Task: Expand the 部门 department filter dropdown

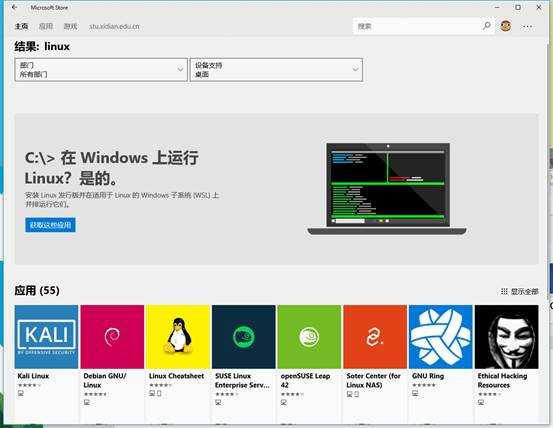Action: click(101, 70)
